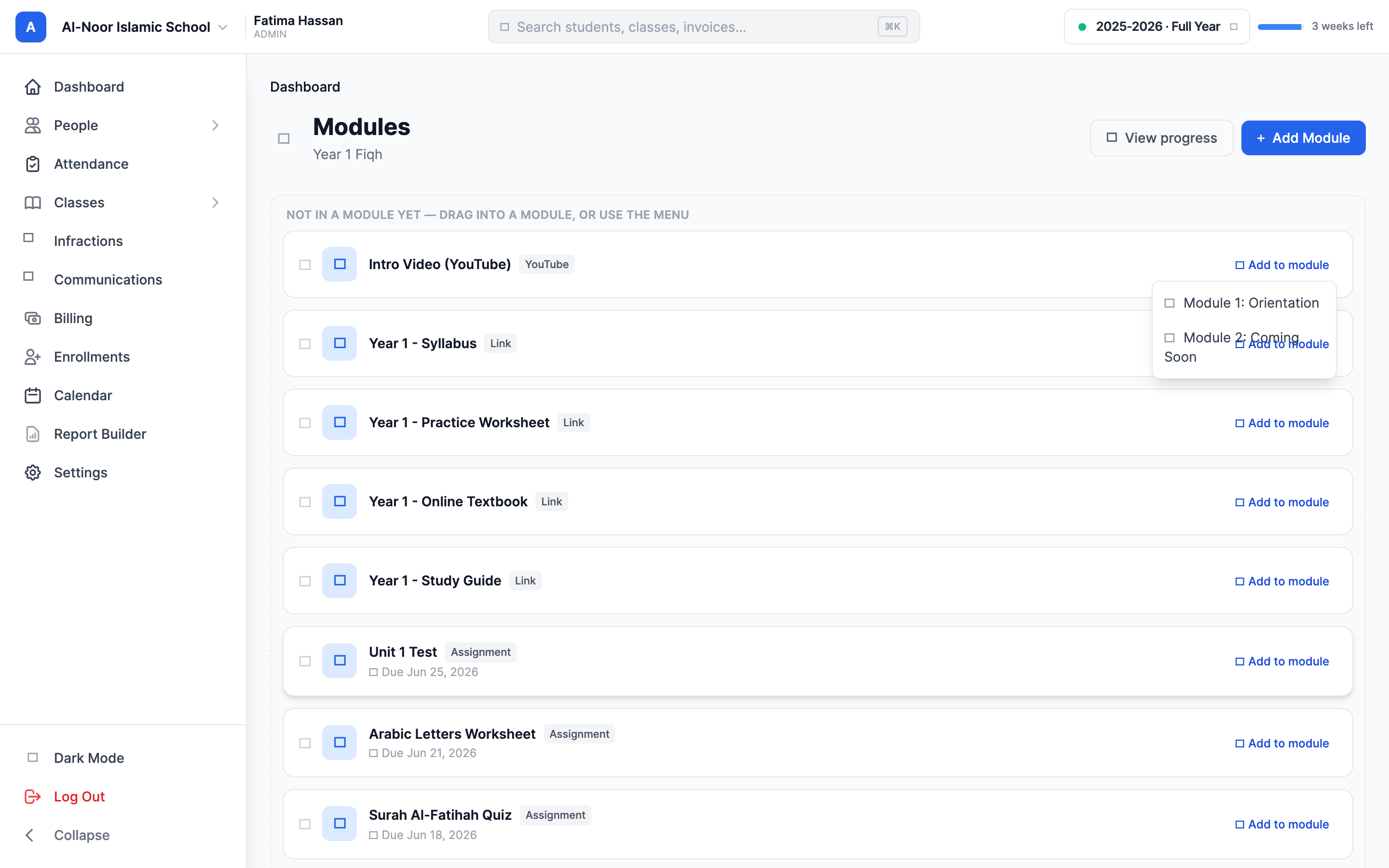Open Add to module menu for Intro Video
The height and width of the screenshot is (868, 1389).
point(1281,265)
